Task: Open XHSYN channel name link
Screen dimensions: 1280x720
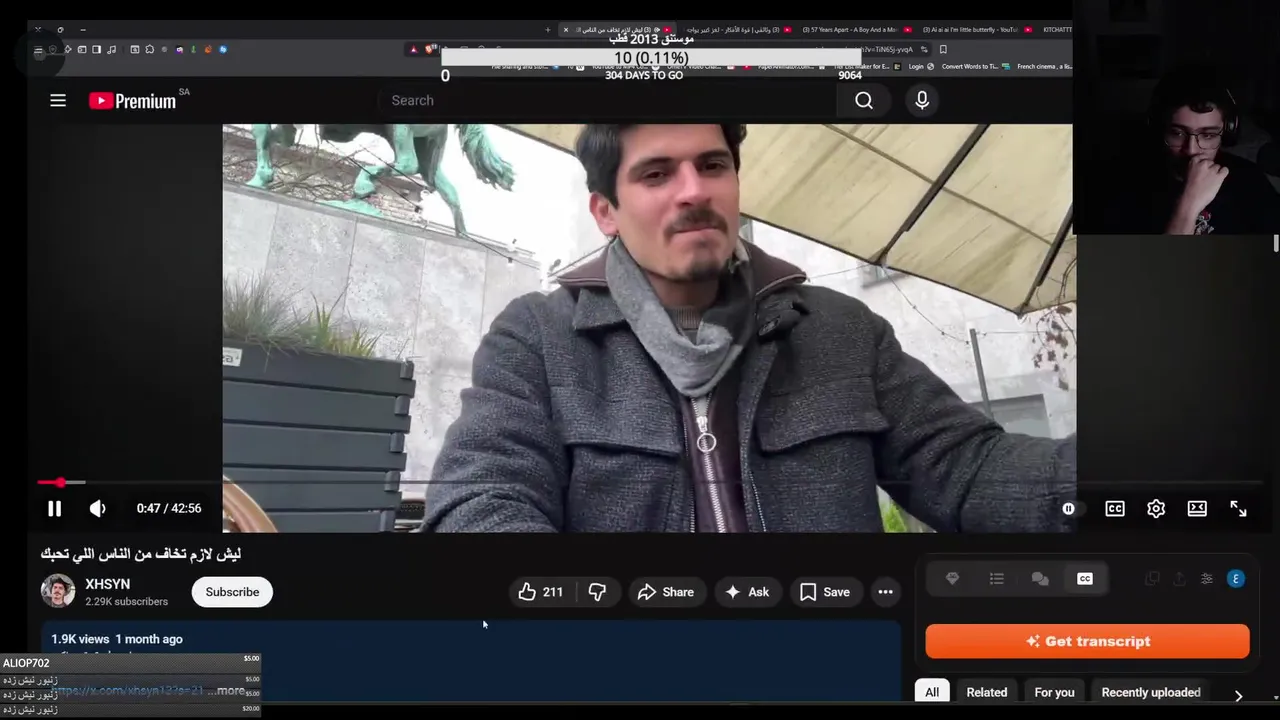Action: point(107,584)
